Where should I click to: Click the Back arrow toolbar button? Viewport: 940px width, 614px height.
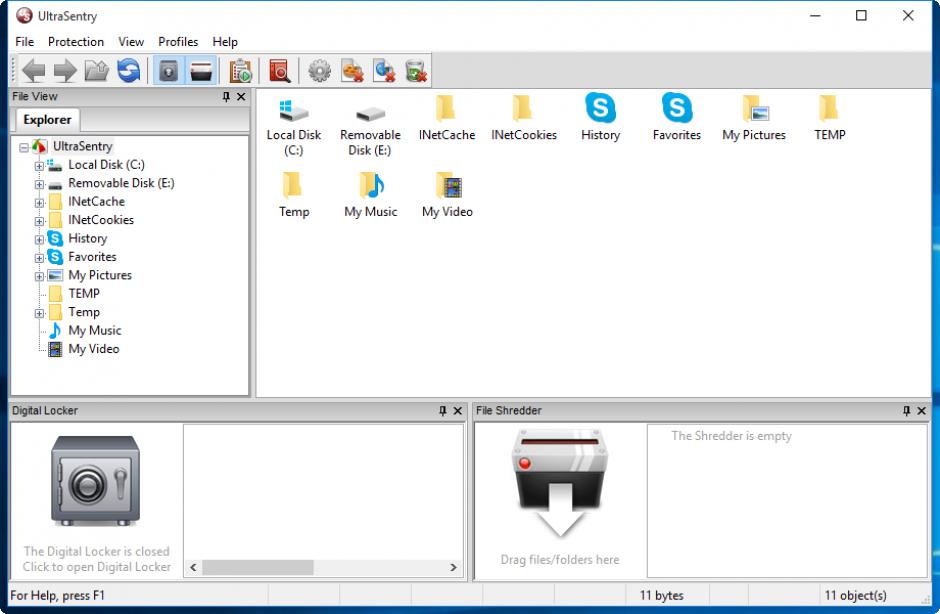[34, 71]
